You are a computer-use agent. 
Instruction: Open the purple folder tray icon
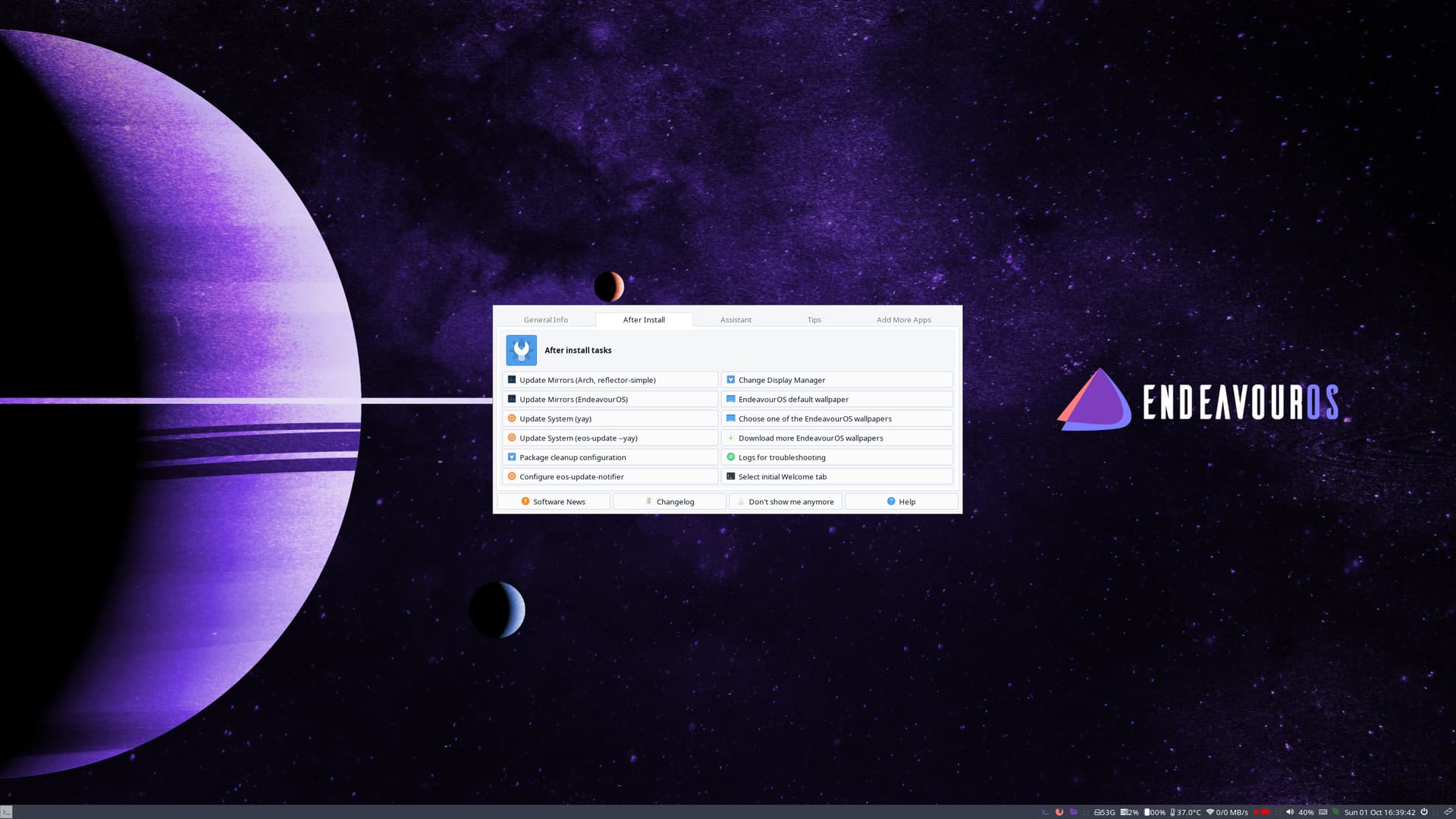(x=1073, y=812)
